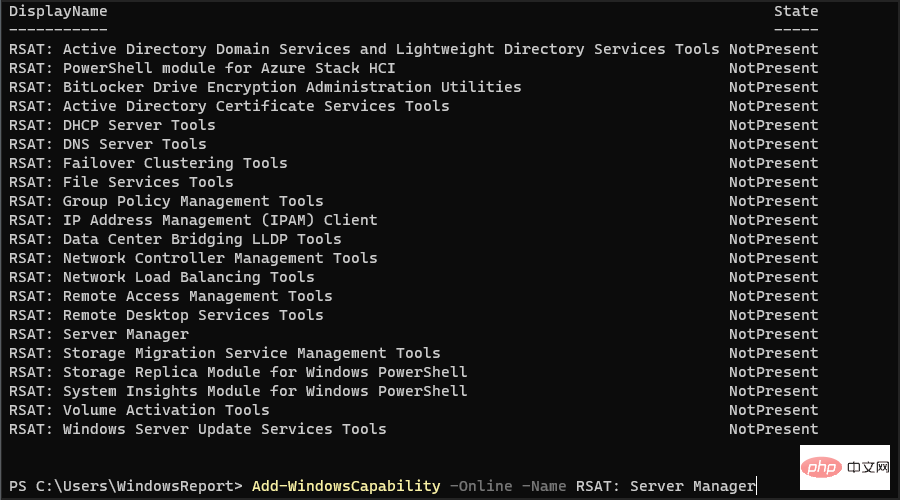
Task: Select the RSAT: DHCP Server Tools line
Action: click(413, 125)
